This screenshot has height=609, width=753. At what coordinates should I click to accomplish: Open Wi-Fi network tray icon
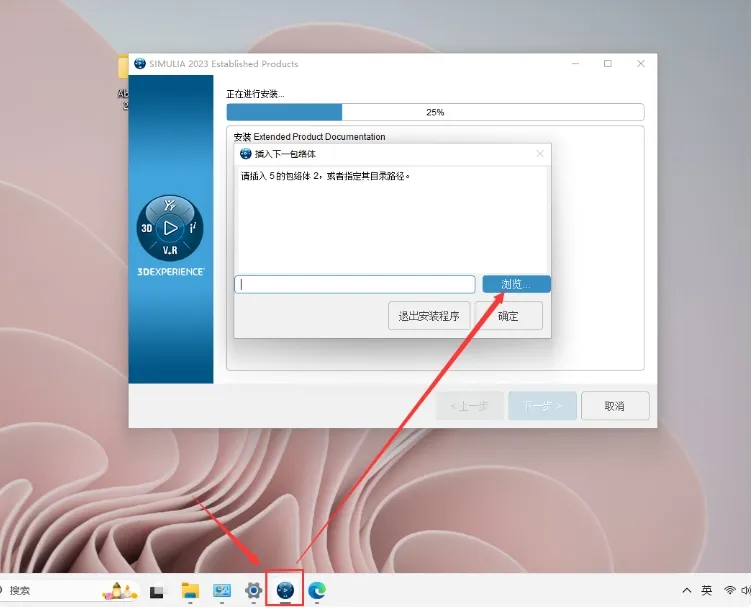(x=729, y=590)
